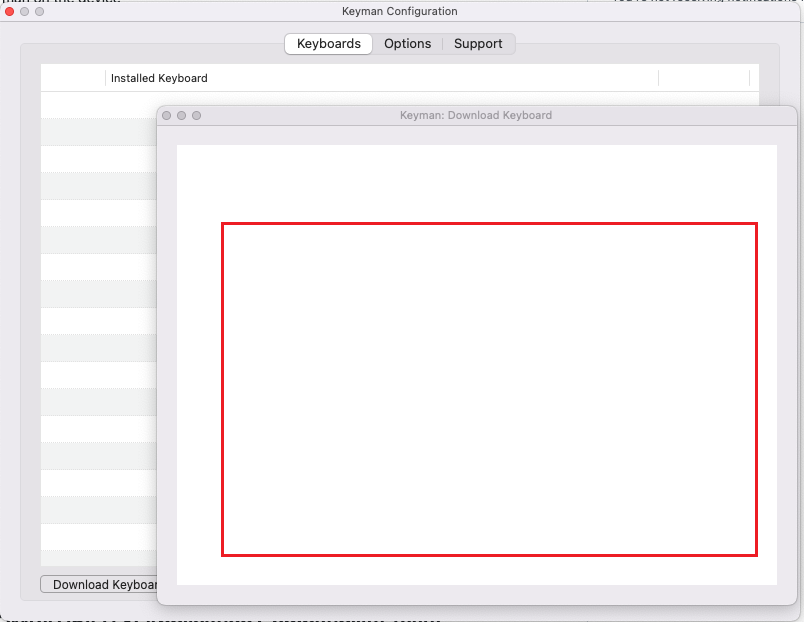Switch to the Keyboards tab
The height and width of the screenshot is (622, 804).
pyautogui.click(x=329, y=44)
